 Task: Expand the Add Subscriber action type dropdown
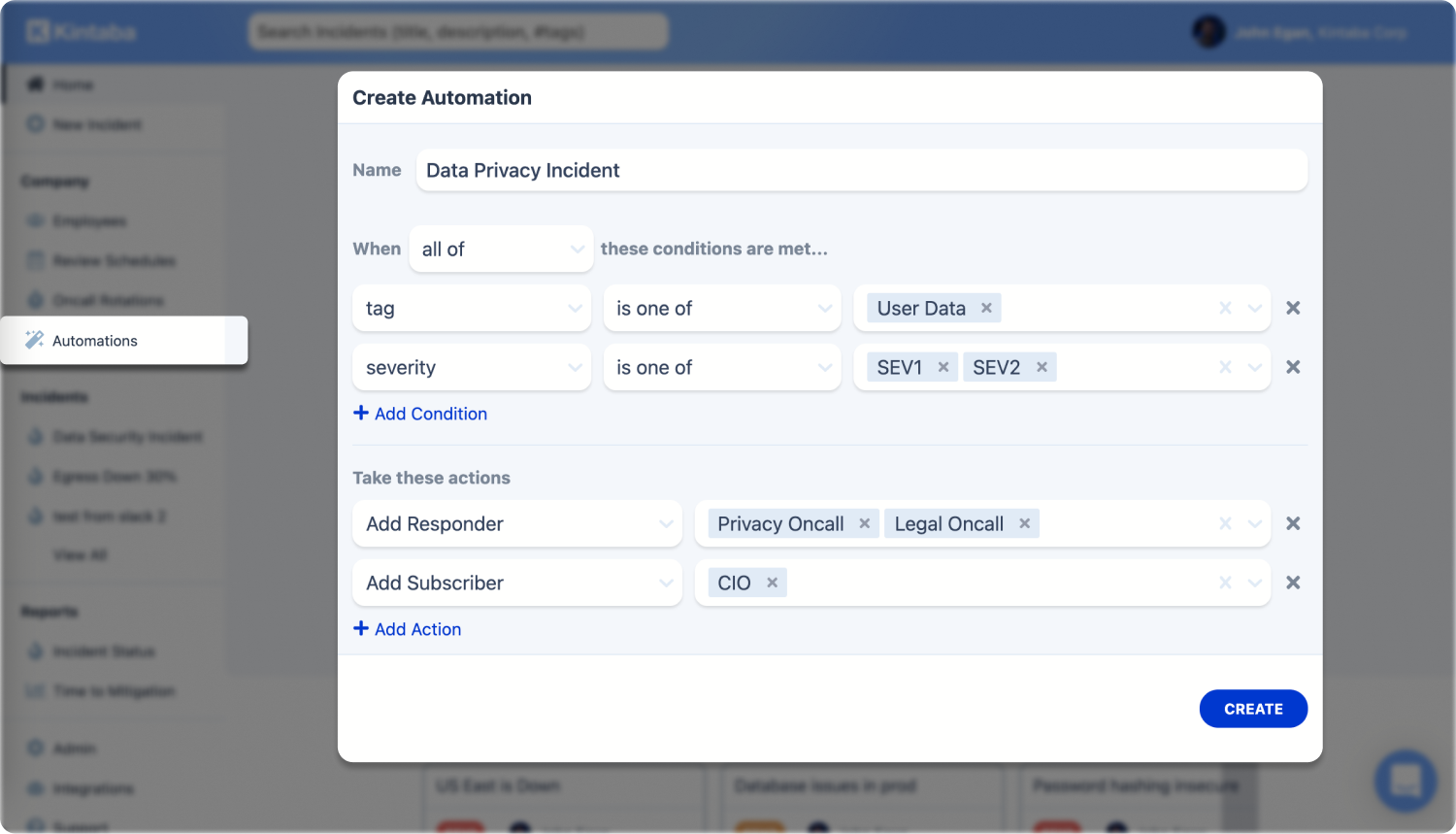tap(517, 584)
